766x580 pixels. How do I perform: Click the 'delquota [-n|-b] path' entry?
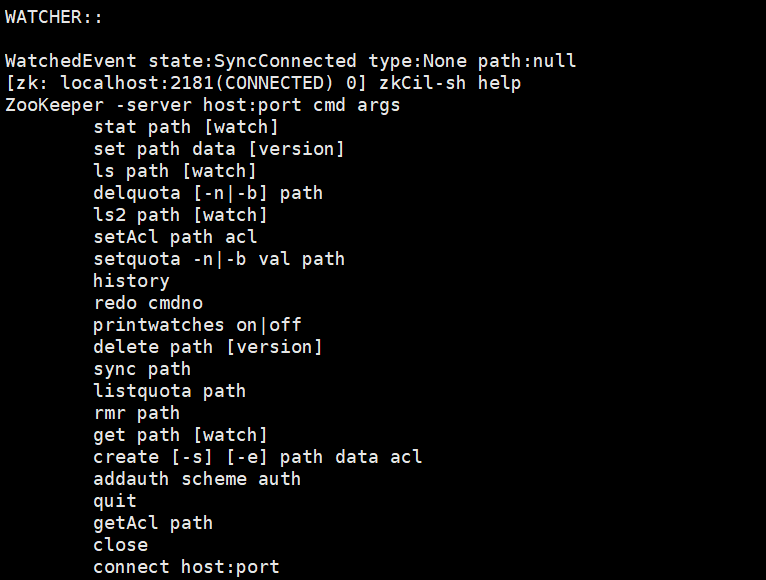point(208,193)
